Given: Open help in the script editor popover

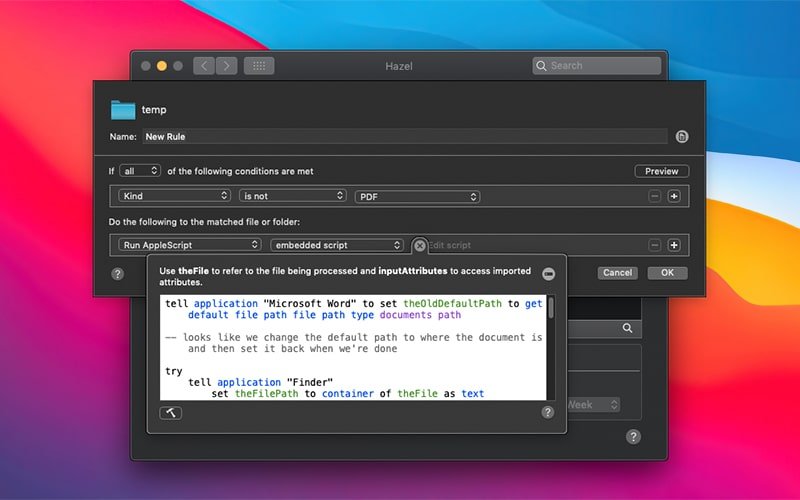Looking at the screenshot, I should tap(548, 412).
